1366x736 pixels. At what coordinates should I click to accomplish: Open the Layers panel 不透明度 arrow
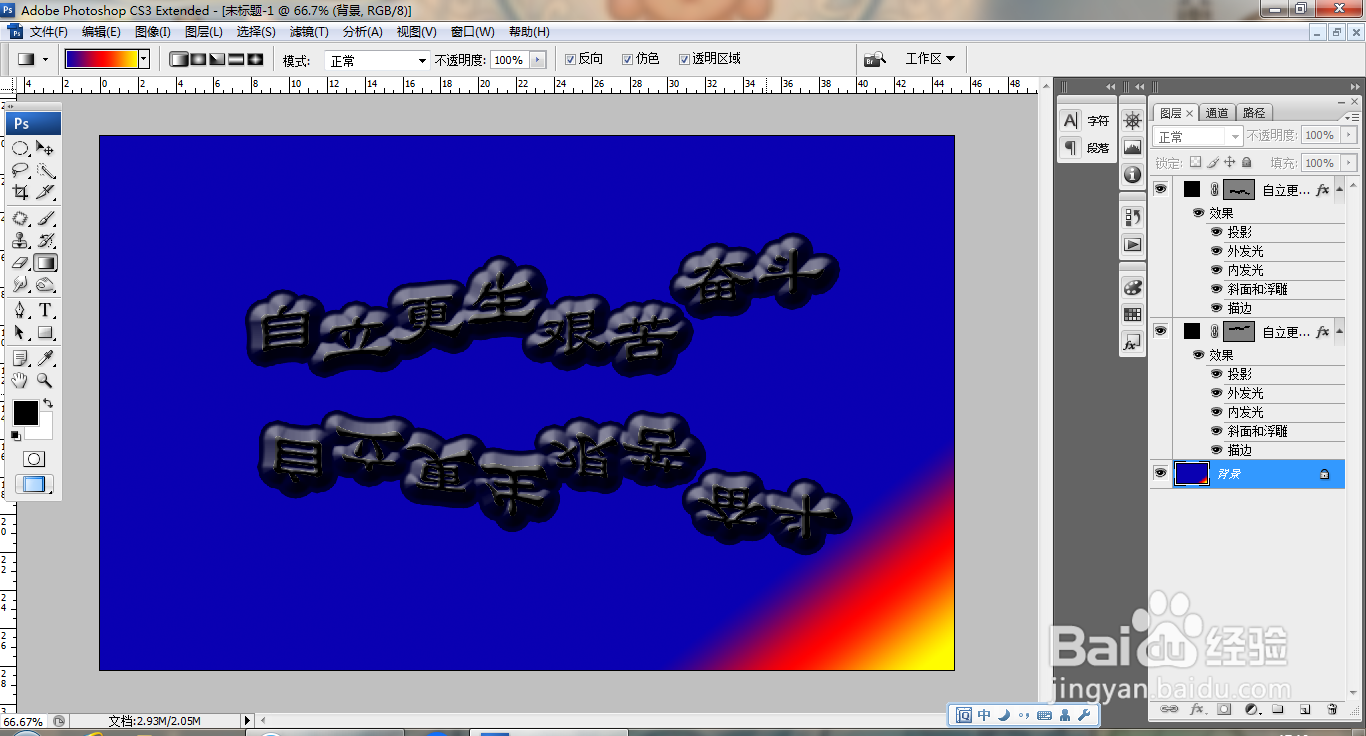pyautogui.click(x=1349, y=135)
